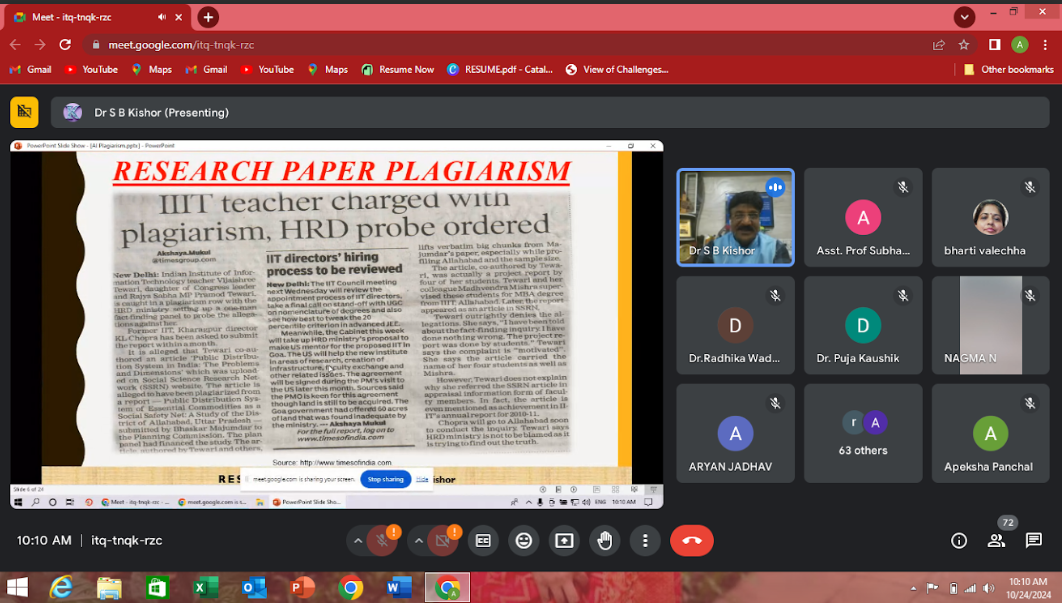Toggle Chrome side panel icon

click(x=994, y=45)
